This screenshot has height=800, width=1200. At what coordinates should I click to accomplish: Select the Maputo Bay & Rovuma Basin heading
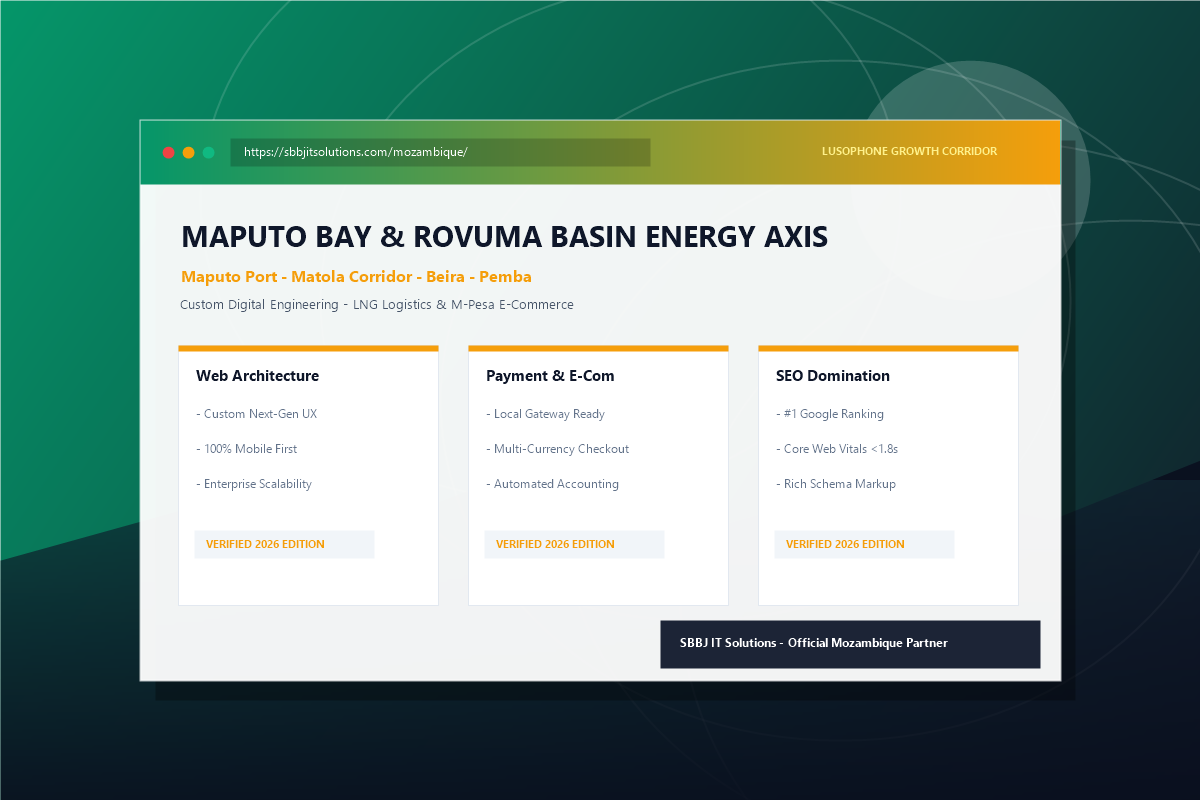[504, 237]
